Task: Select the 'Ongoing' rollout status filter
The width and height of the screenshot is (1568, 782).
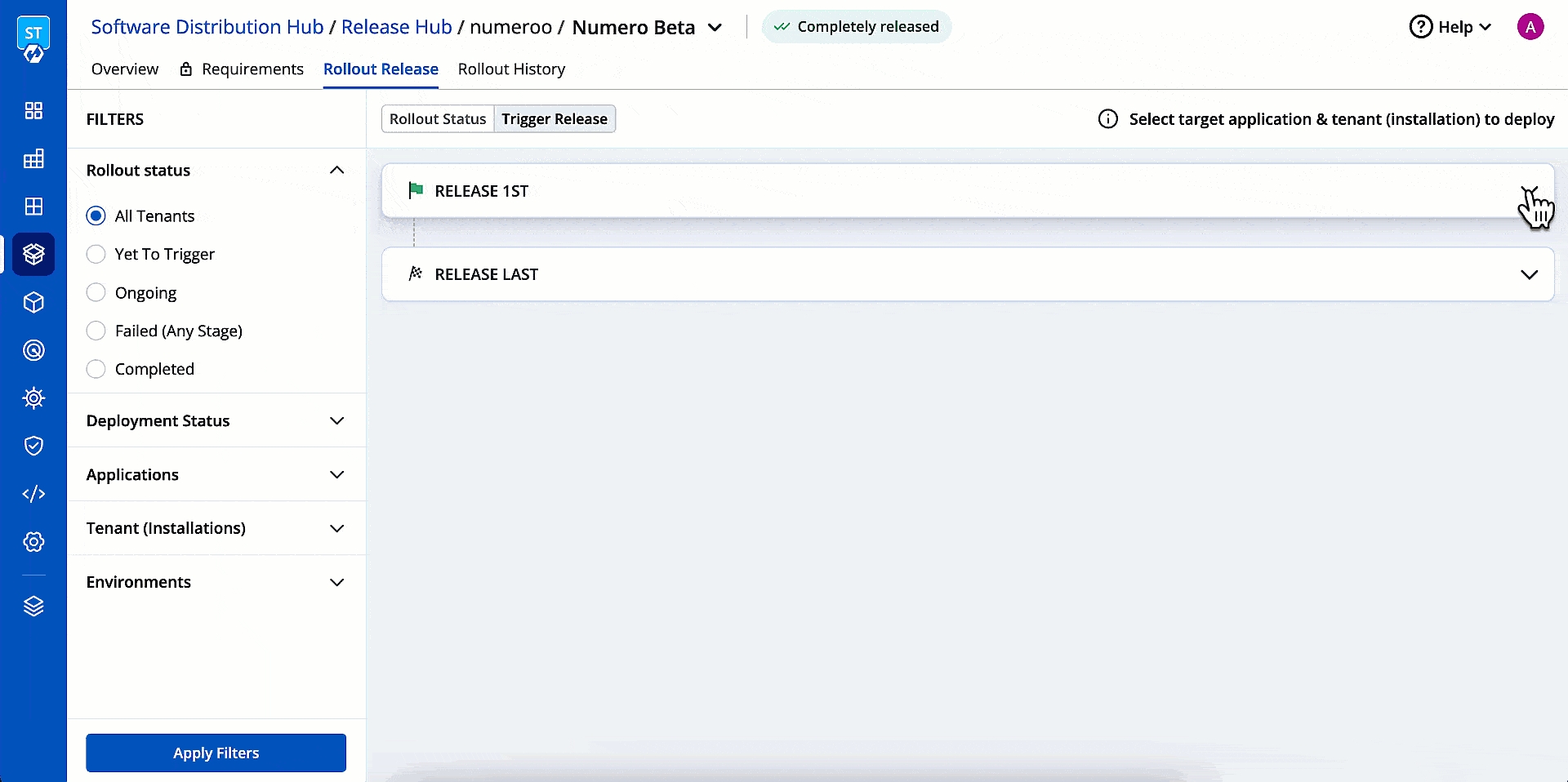Action: 96,293
